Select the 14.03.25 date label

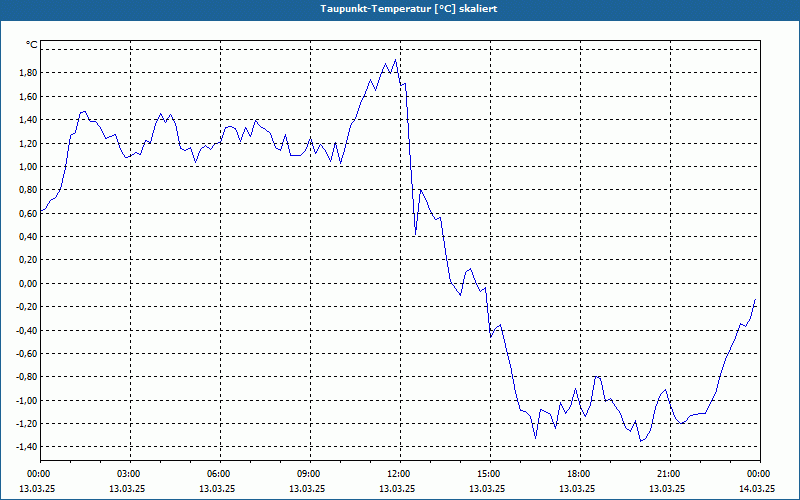click(757, 488)
